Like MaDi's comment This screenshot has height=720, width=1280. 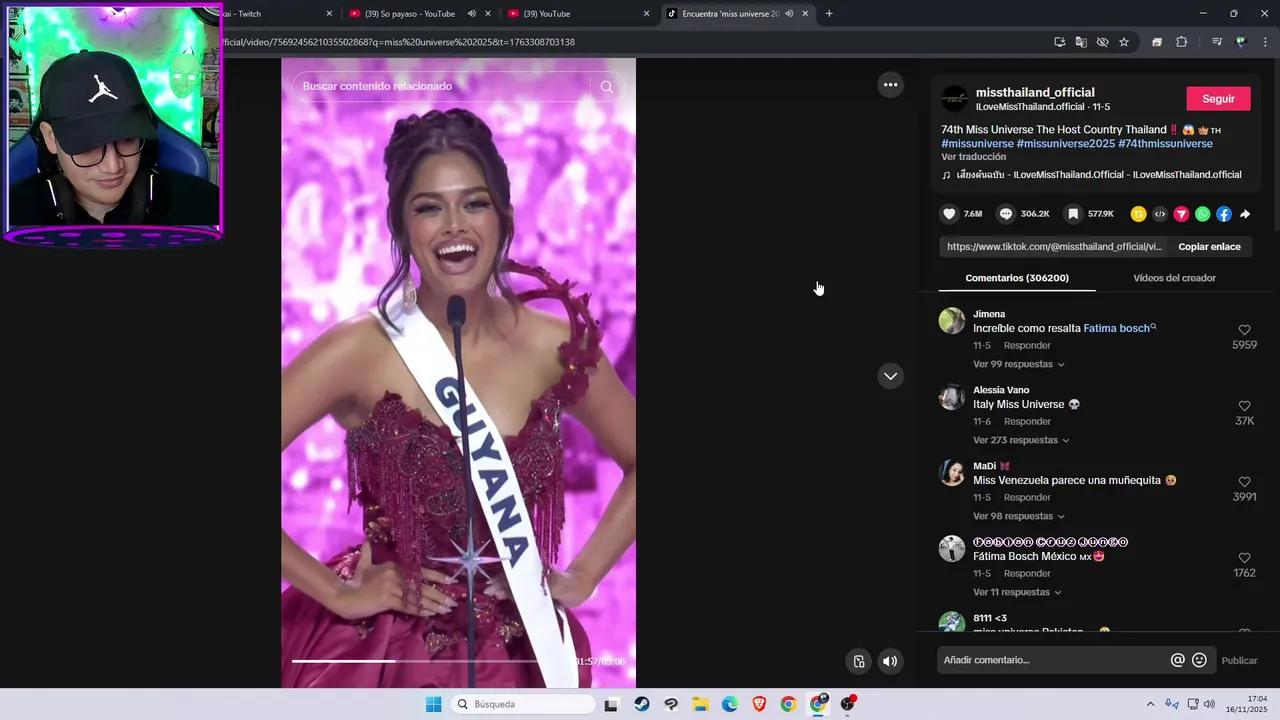coord(1244,482)
